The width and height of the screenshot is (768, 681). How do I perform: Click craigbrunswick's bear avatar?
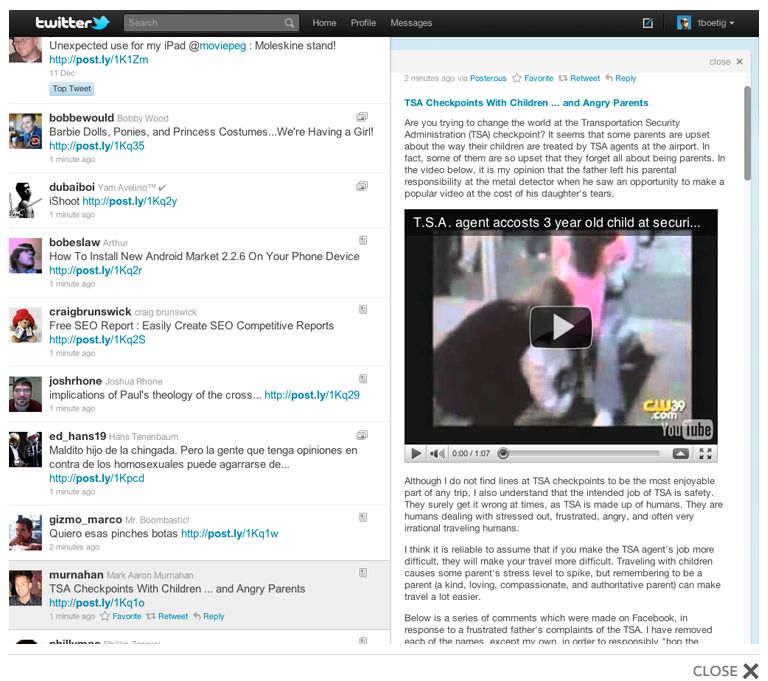pyautogui.click(x=25, y=325)
